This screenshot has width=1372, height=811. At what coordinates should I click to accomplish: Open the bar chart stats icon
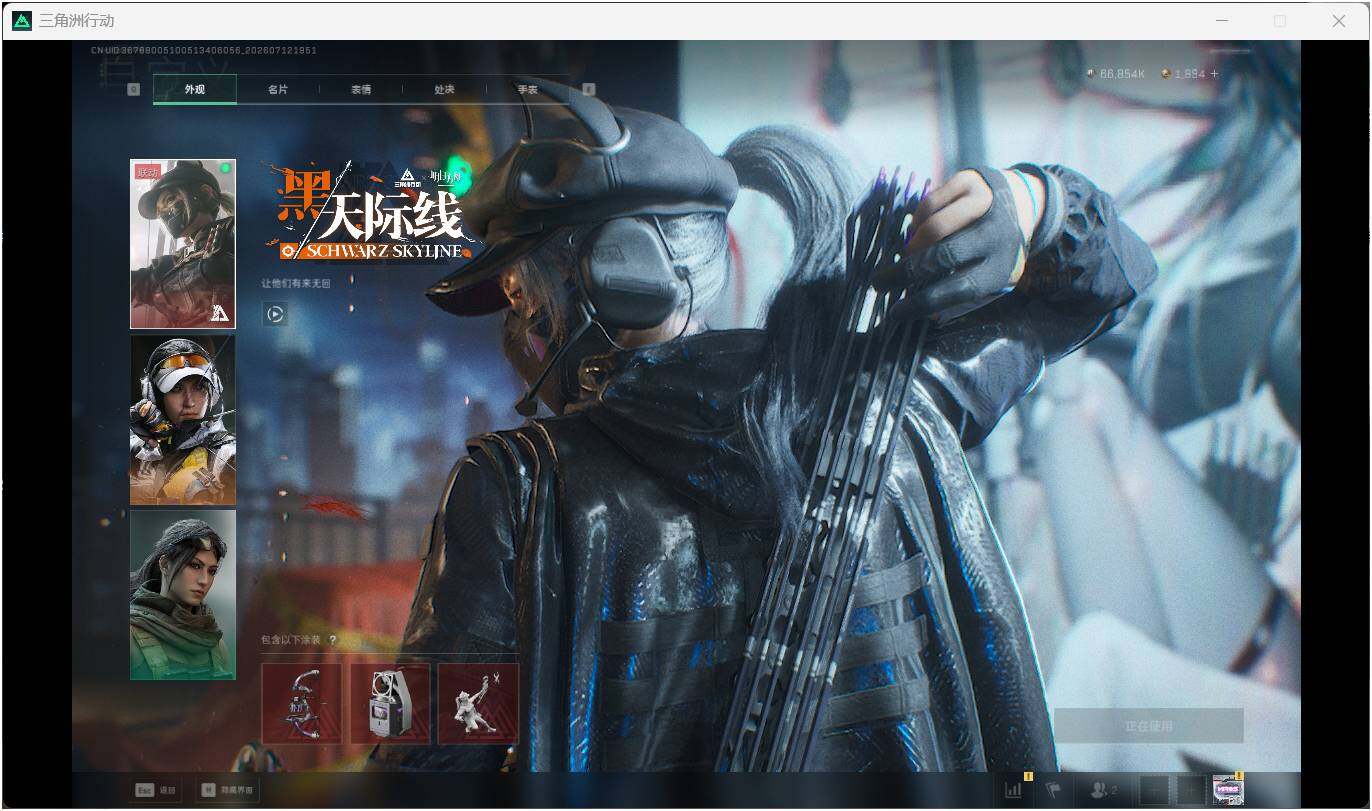[x=1014, y=789]
